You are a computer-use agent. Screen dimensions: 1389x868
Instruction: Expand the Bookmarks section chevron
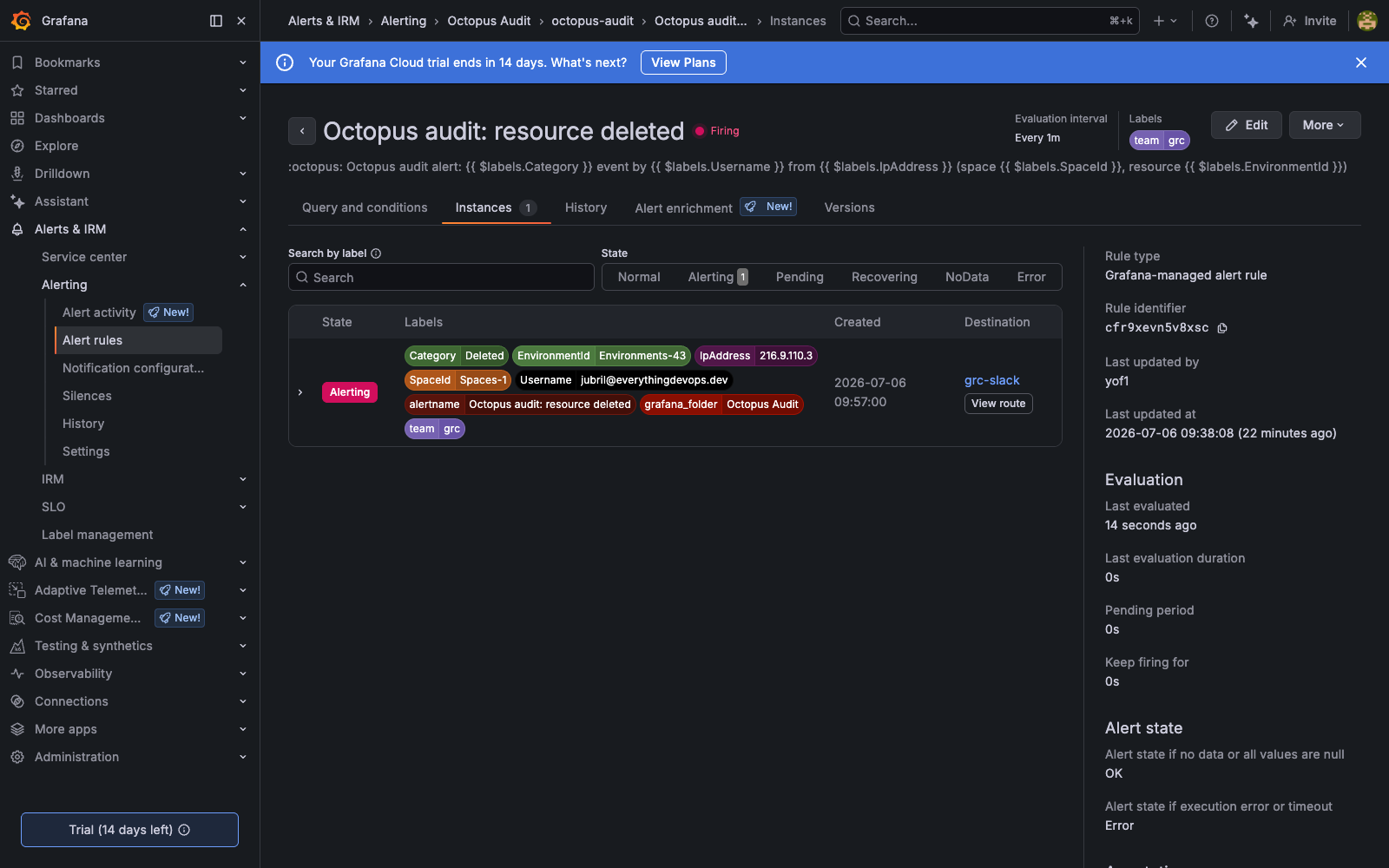click(243, 62)
